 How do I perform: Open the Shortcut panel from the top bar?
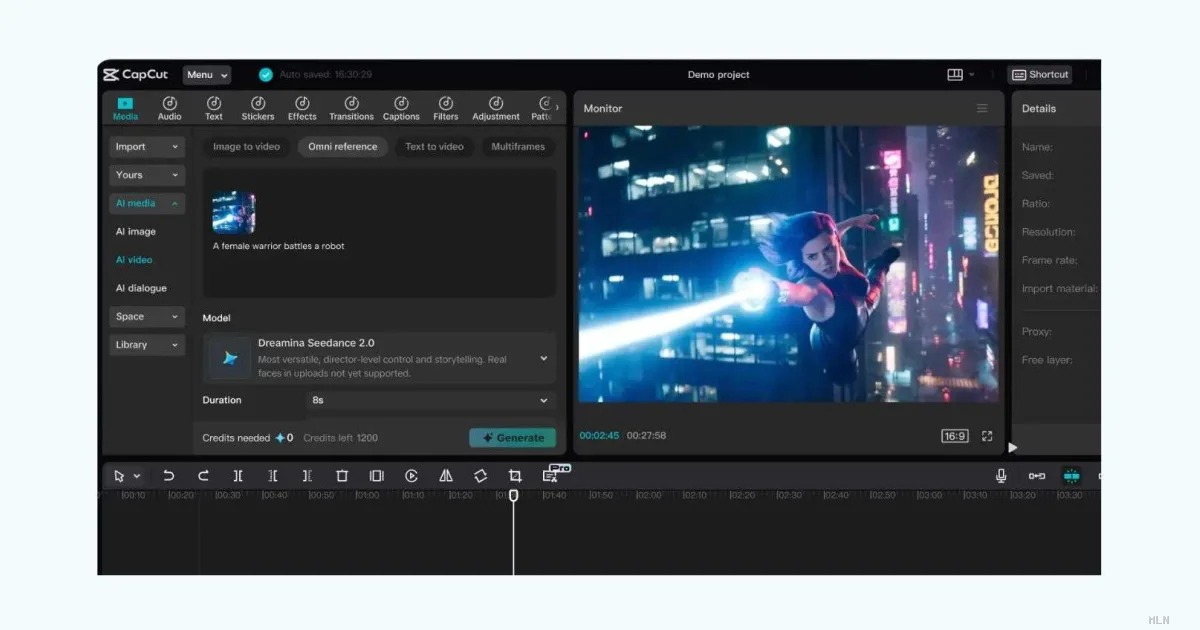coord(1039,74)
